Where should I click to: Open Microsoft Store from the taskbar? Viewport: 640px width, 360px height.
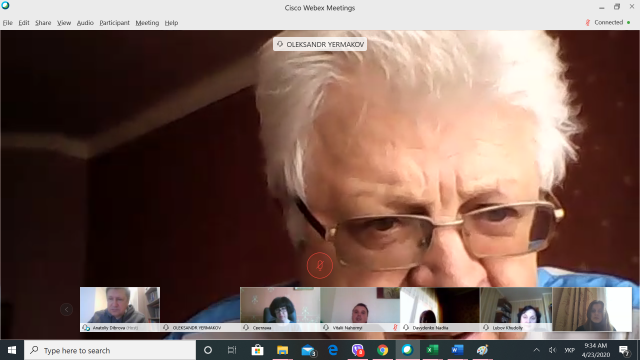(x=257, y=350)
